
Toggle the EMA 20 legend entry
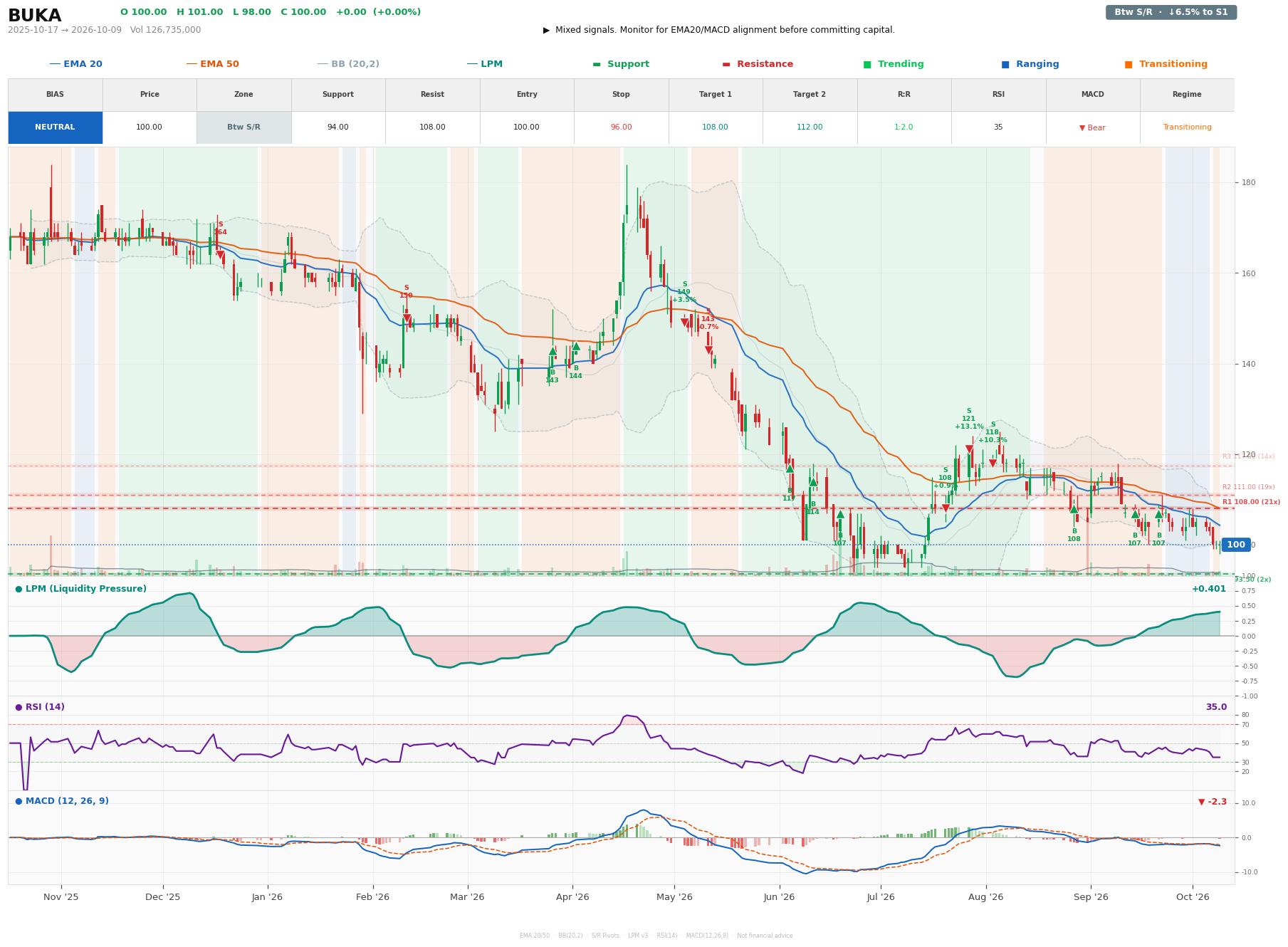pos(75,64)
